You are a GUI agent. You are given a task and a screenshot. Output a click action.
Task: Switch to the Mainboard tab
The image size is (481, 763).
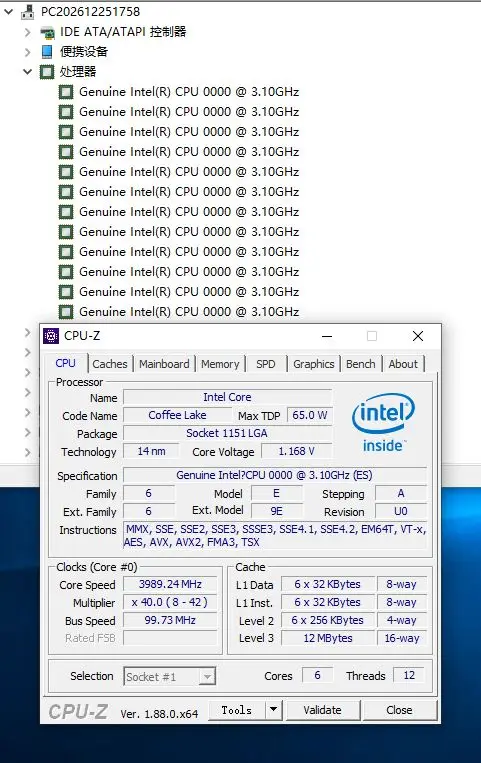click(164, 364)
